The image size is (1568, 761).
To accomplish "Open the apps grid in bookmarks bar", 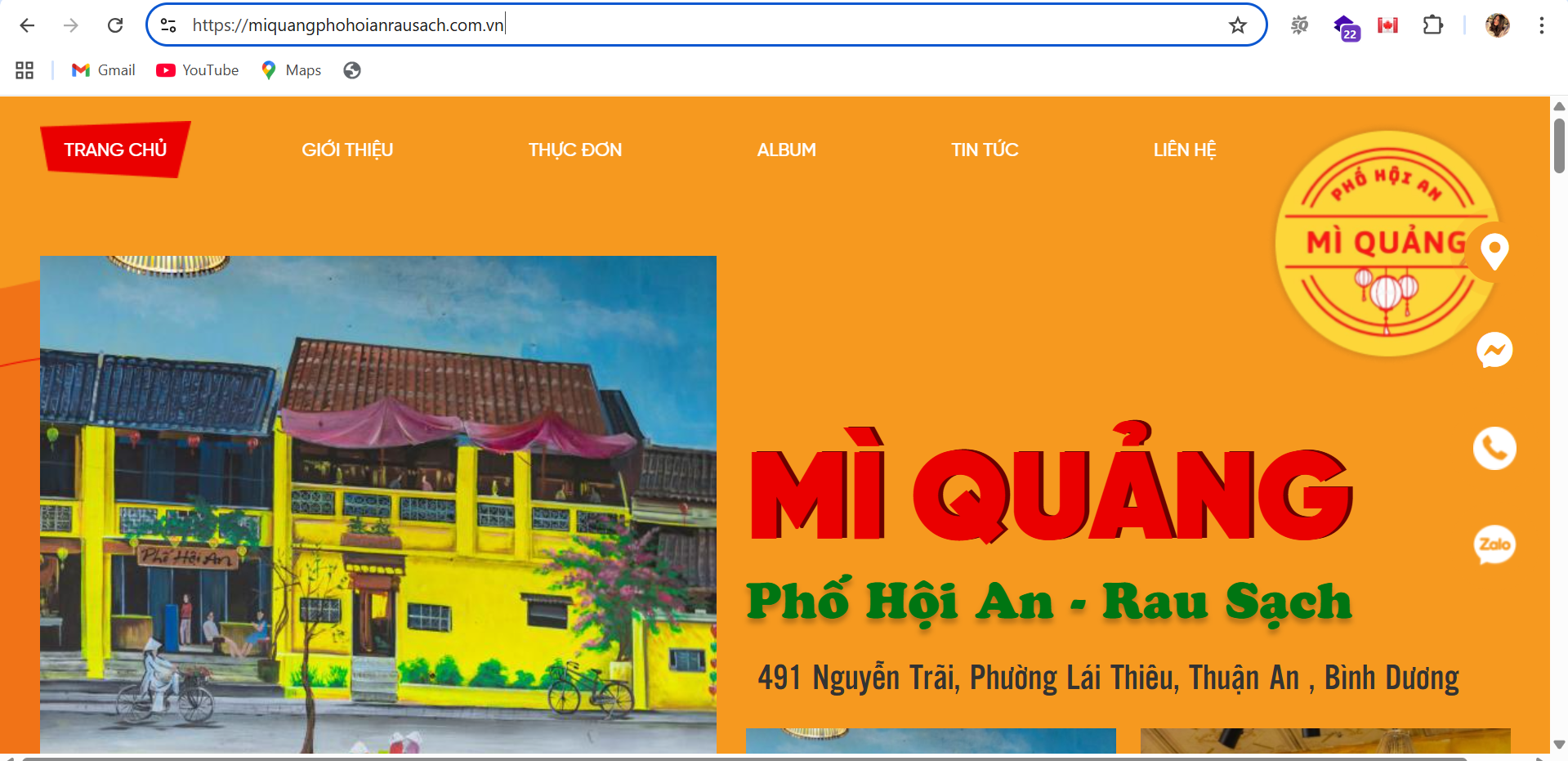I will (25, 70).
